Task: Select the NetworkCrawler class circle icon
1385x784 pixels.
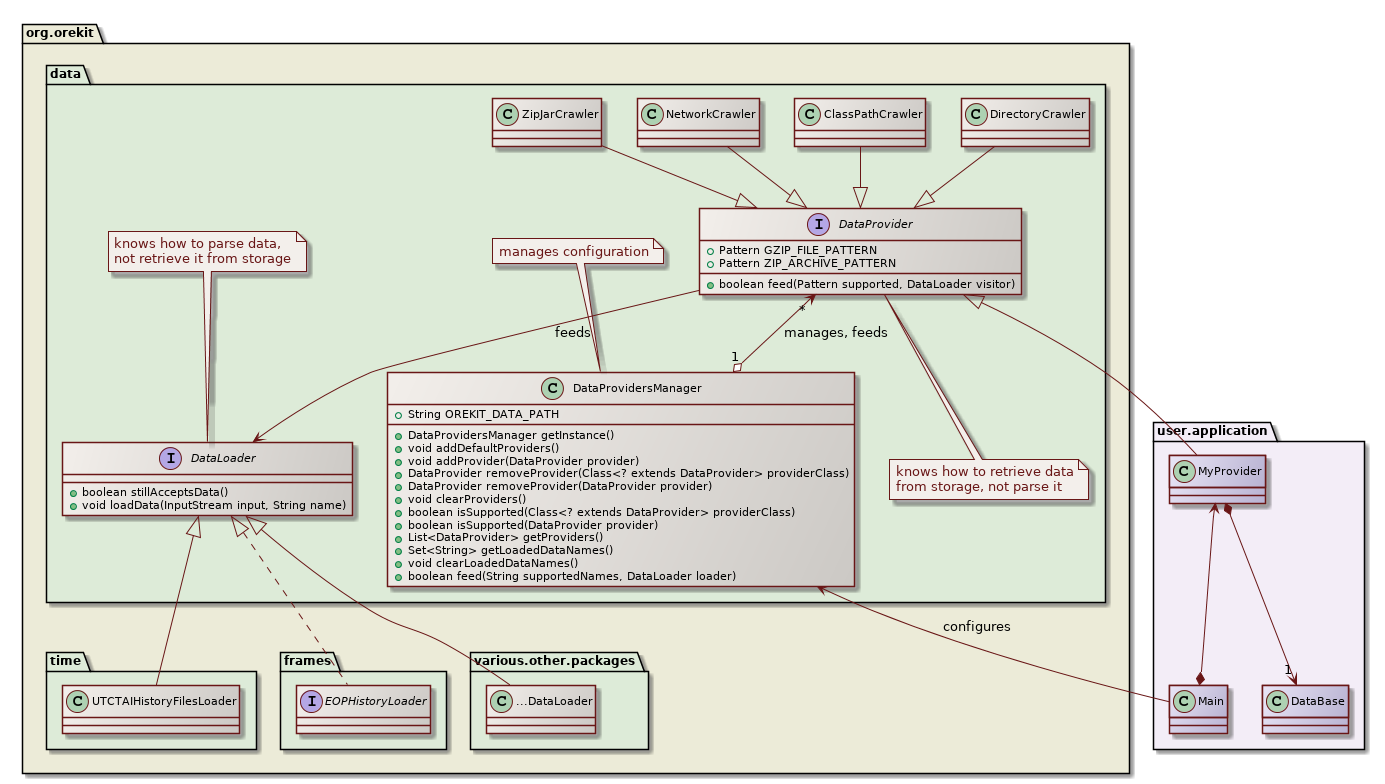Action: (653, 114)
